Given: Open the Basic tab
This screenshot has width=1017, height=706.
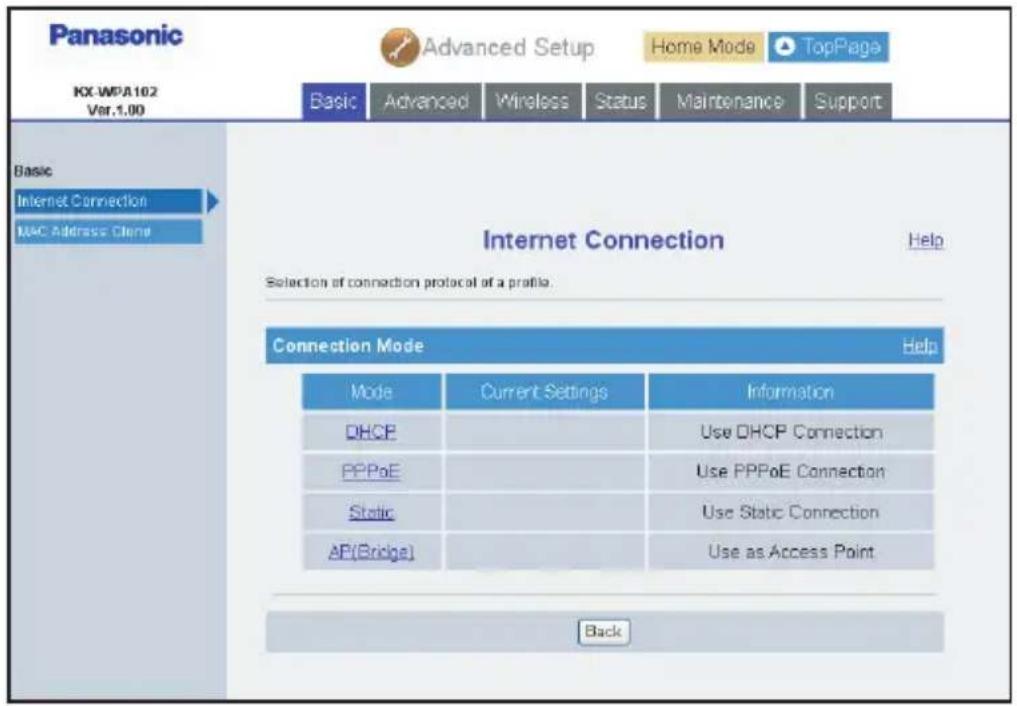Looking at the screenshot, I should click(x=334, y=101).
